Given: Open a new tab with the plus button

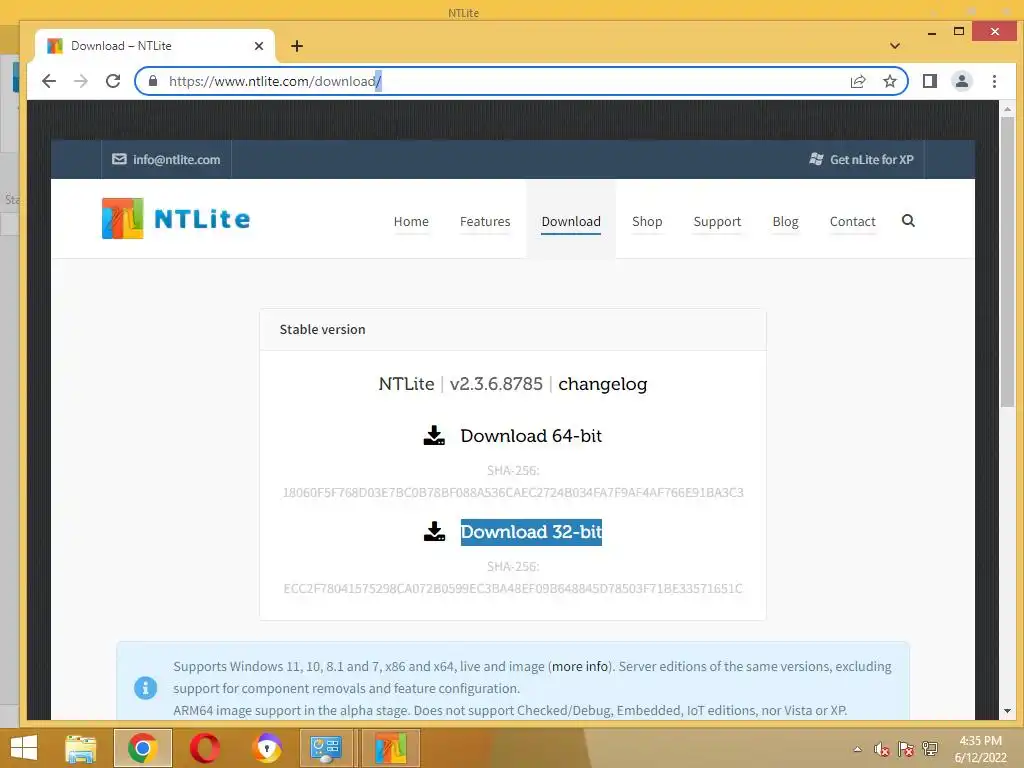Looking at the screenshot, I should (297, 46).
